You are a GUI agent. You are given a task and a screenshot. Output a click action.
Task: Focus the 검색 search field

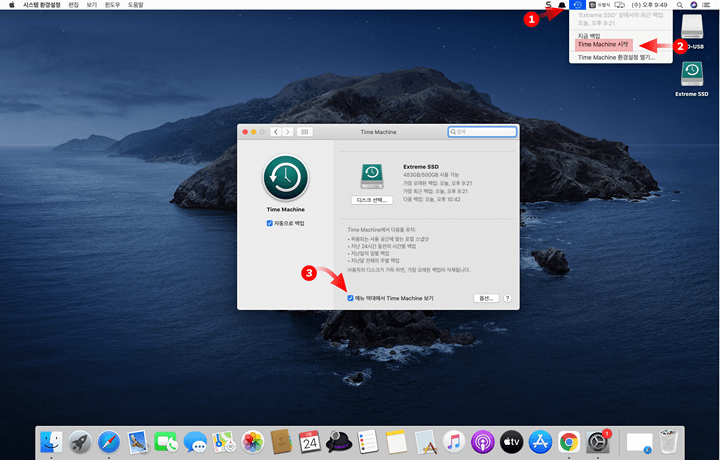(482, 132)
